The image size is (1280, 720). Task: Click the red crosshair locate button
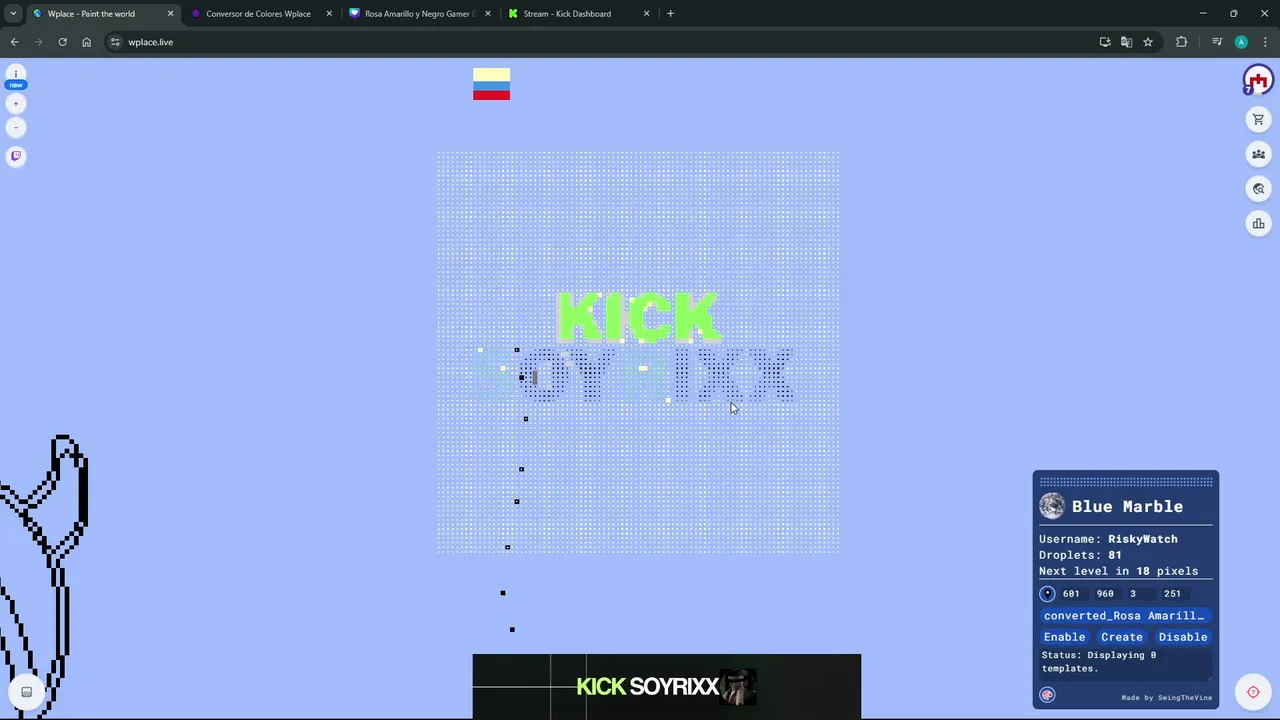coord(1253,692)
